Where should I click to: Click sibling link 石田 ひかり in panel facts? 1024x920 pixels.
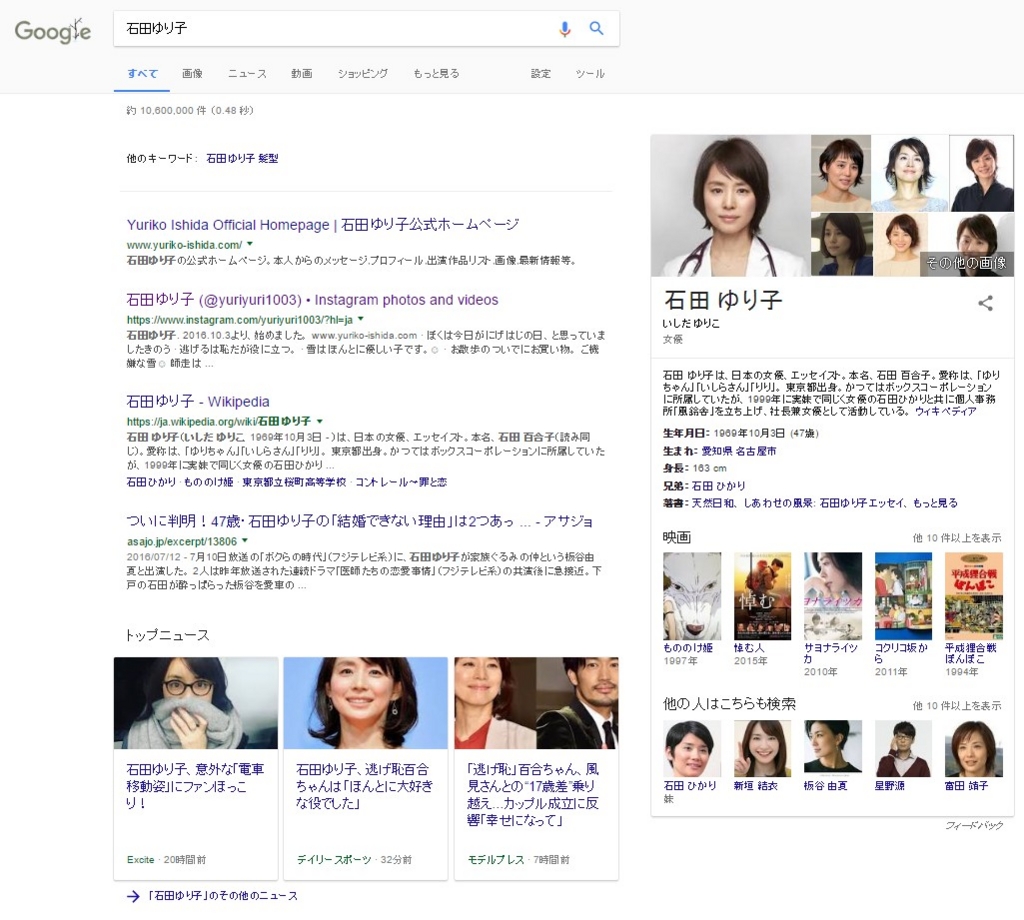[718, 486]
